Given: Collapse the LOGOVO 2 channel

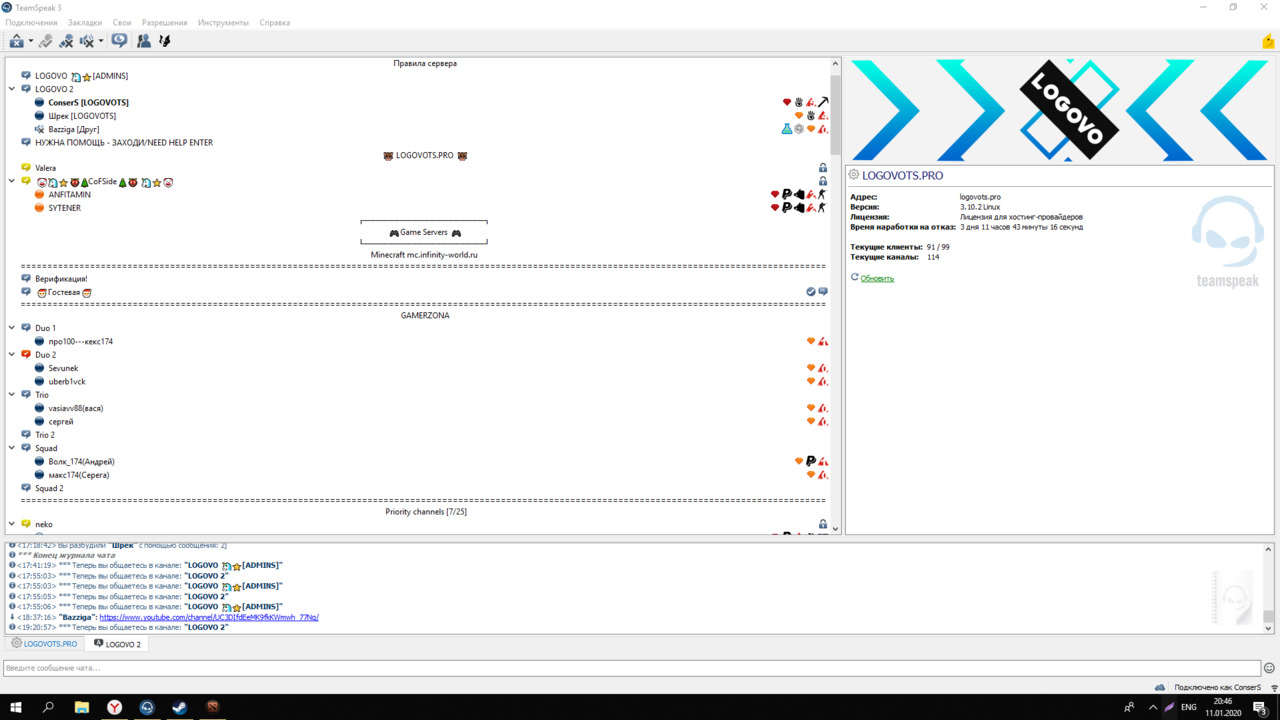Looking at the screenshot, I should (x=12, y=89).
